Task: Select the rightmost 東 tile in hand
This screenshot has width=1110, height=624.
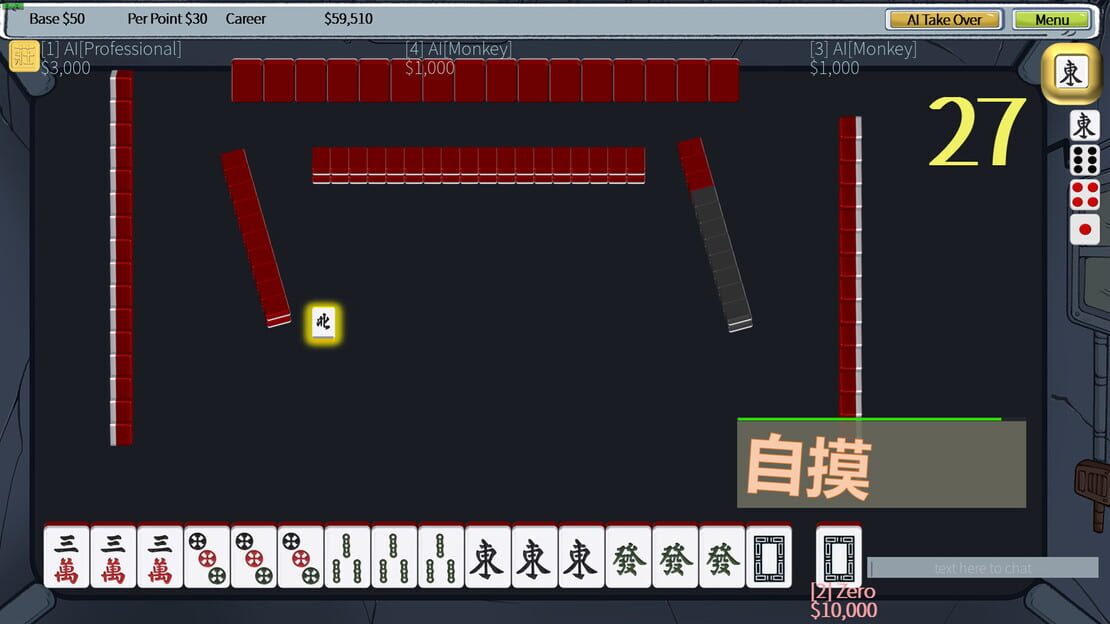Action: pos(580,557)
